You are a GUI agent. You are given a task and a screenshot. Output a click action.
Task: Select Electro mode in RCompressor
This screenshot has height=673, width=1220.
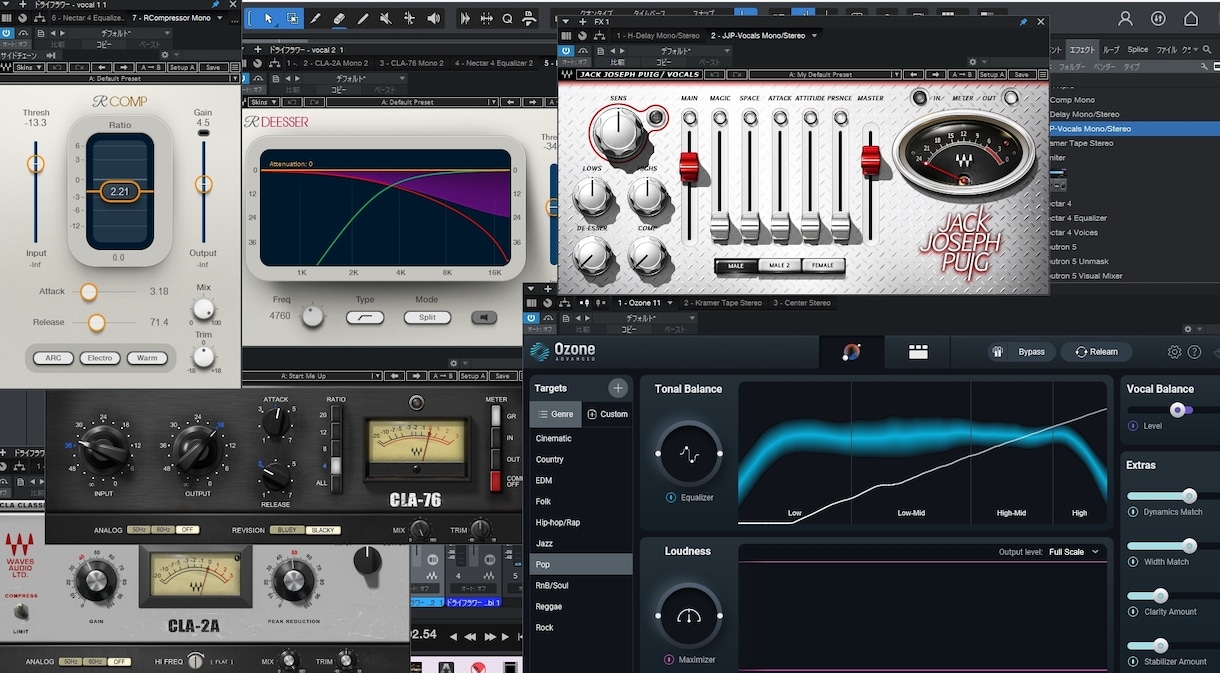pos(99,358)
